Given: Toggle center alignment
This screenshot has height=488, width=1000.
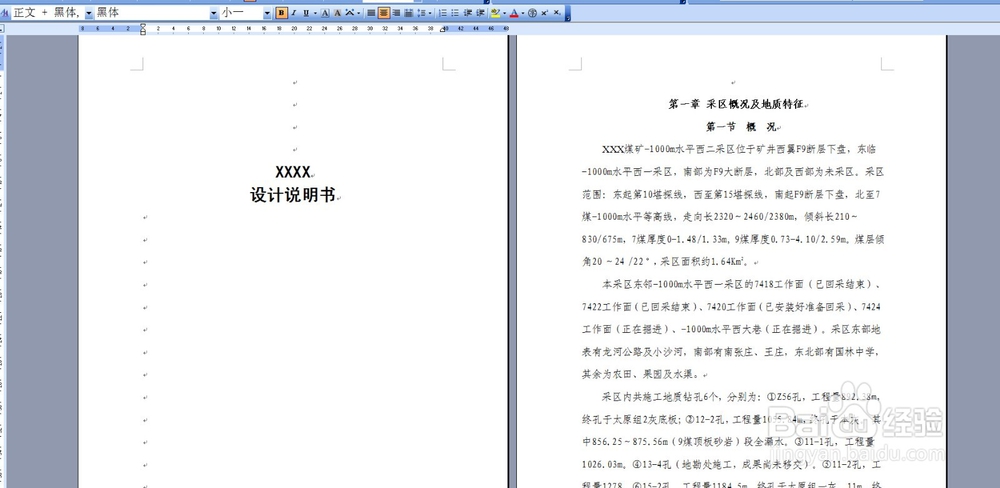Looking at the screenshot, I should pos(384,13).
